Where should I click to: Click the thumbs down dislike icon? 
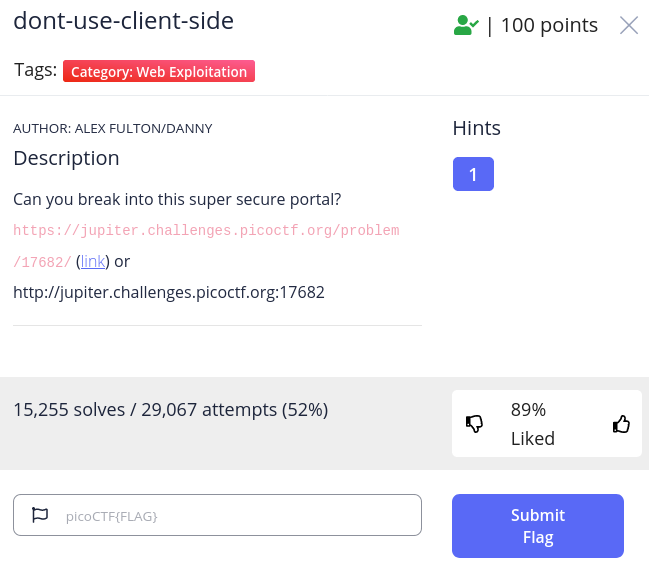(x=474, y=424)
